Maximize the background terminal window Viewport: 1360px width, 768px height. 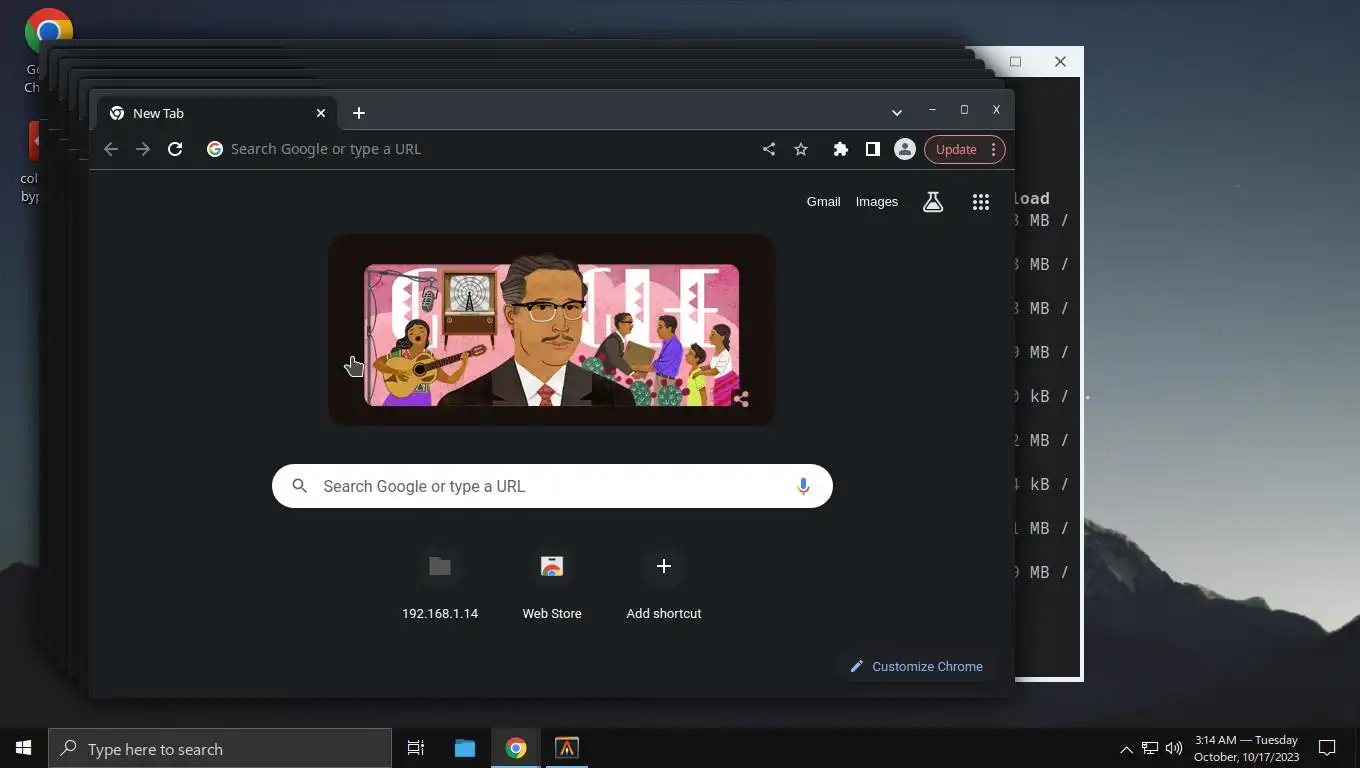[1015, 61]
